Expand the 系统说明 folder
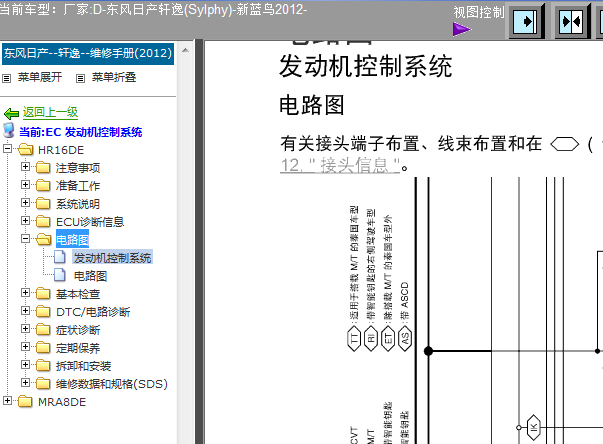Image resolution: width=603 pixels, height=444 pixels. [25, 203]
